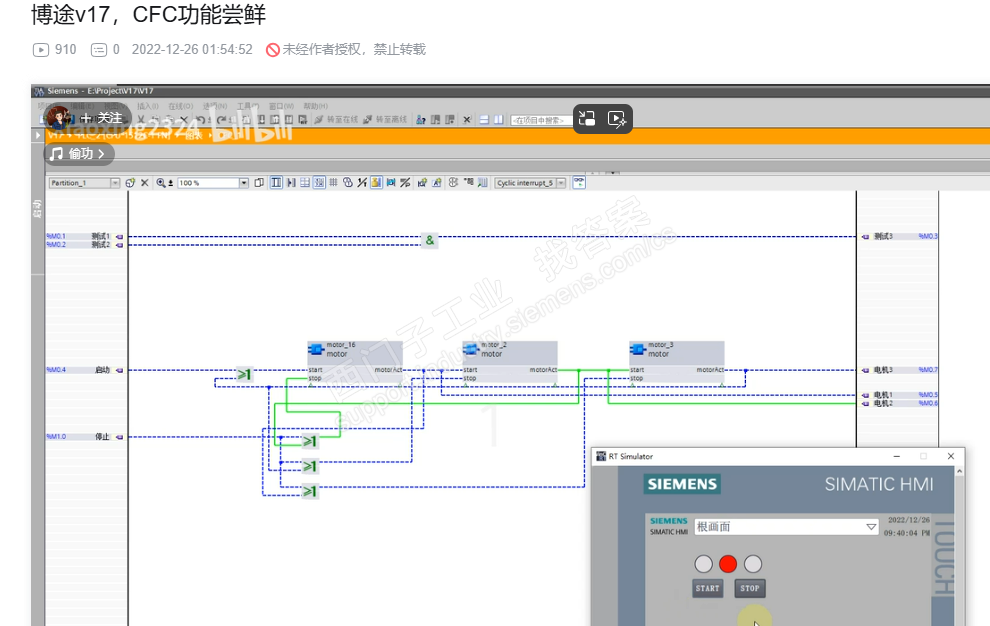Screen dimensions: 990x626
Task: Expand the project tree collapse arrow
Action: pyautogui.click(x=37, y=135)
